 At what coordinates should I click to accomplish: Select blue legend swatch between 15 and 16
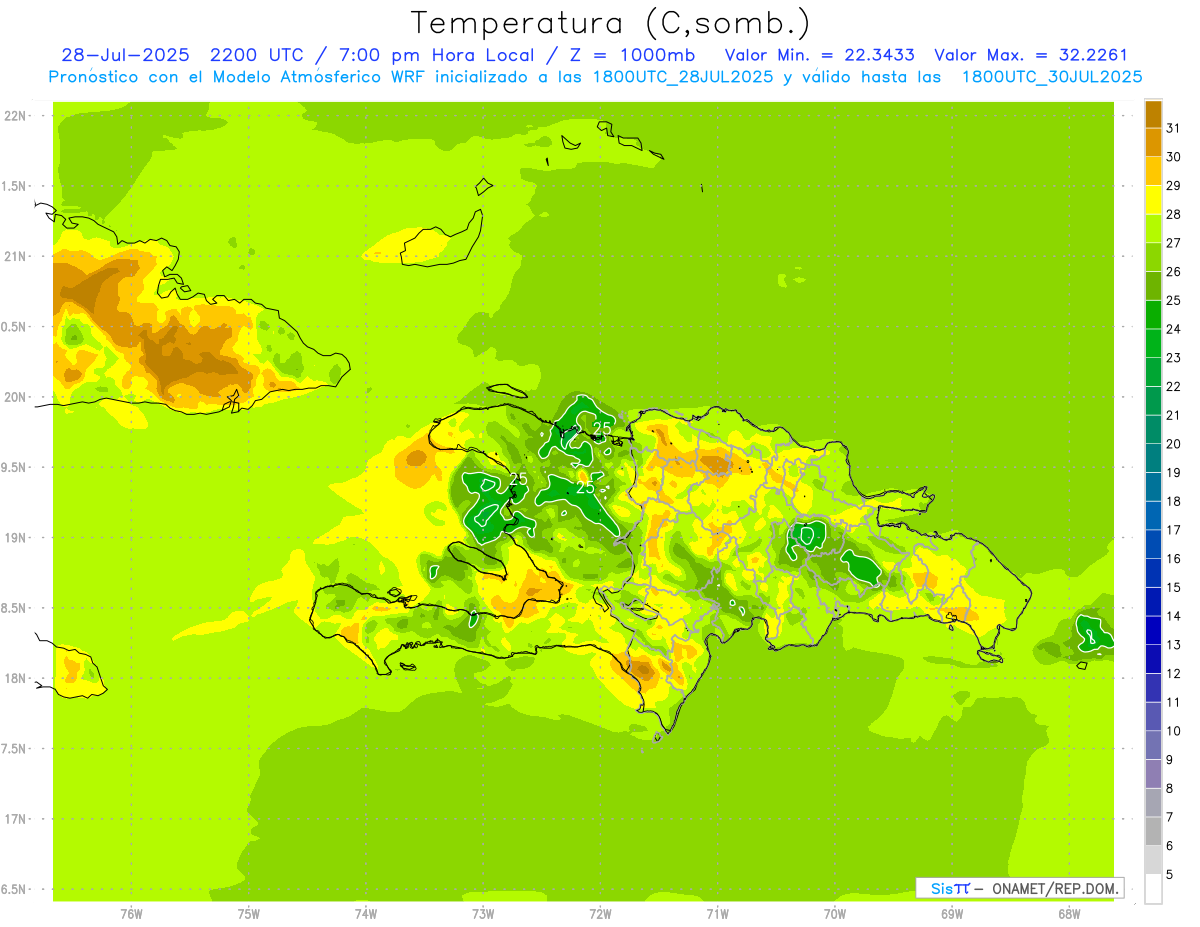(x=1153, y=573)
